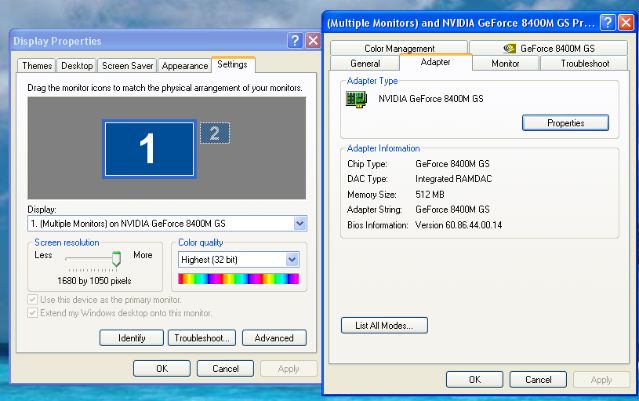
Task: Click the NVIDIA GeForce 8400M GS adapter name
Action: pyautogui.click(x=431, y=99)
